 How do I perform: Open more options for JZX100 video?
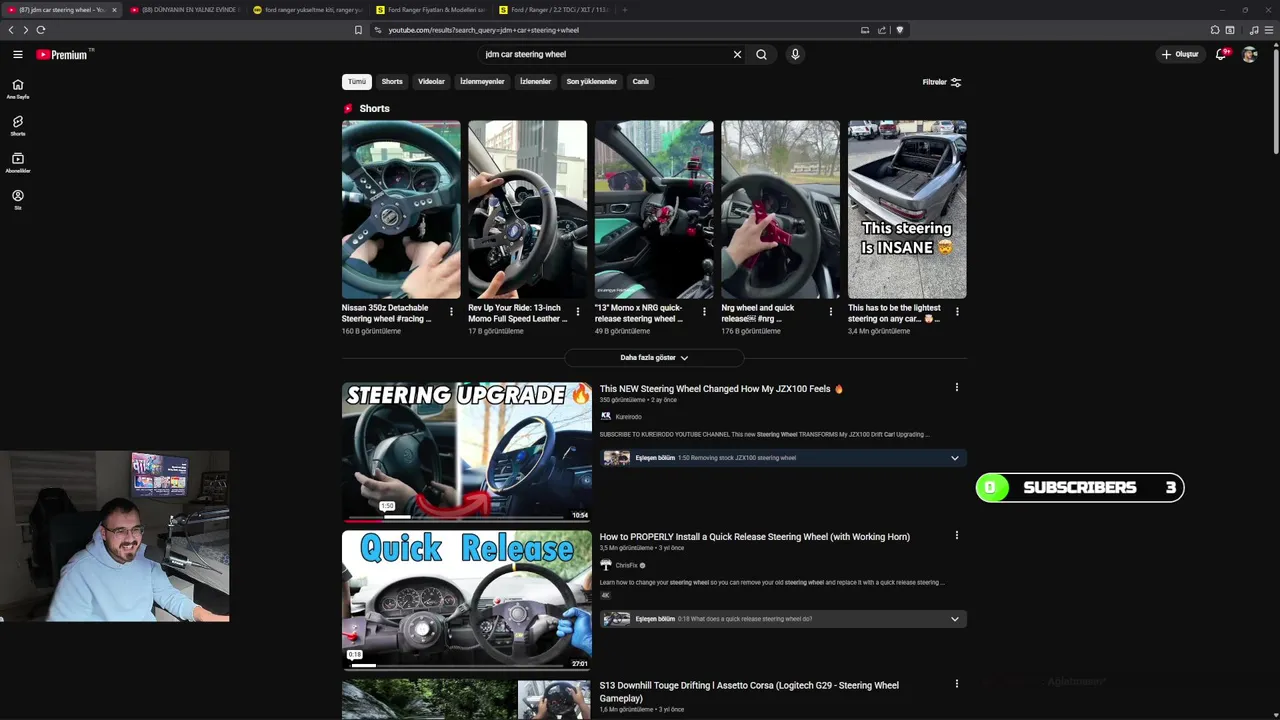pos(956,387)
